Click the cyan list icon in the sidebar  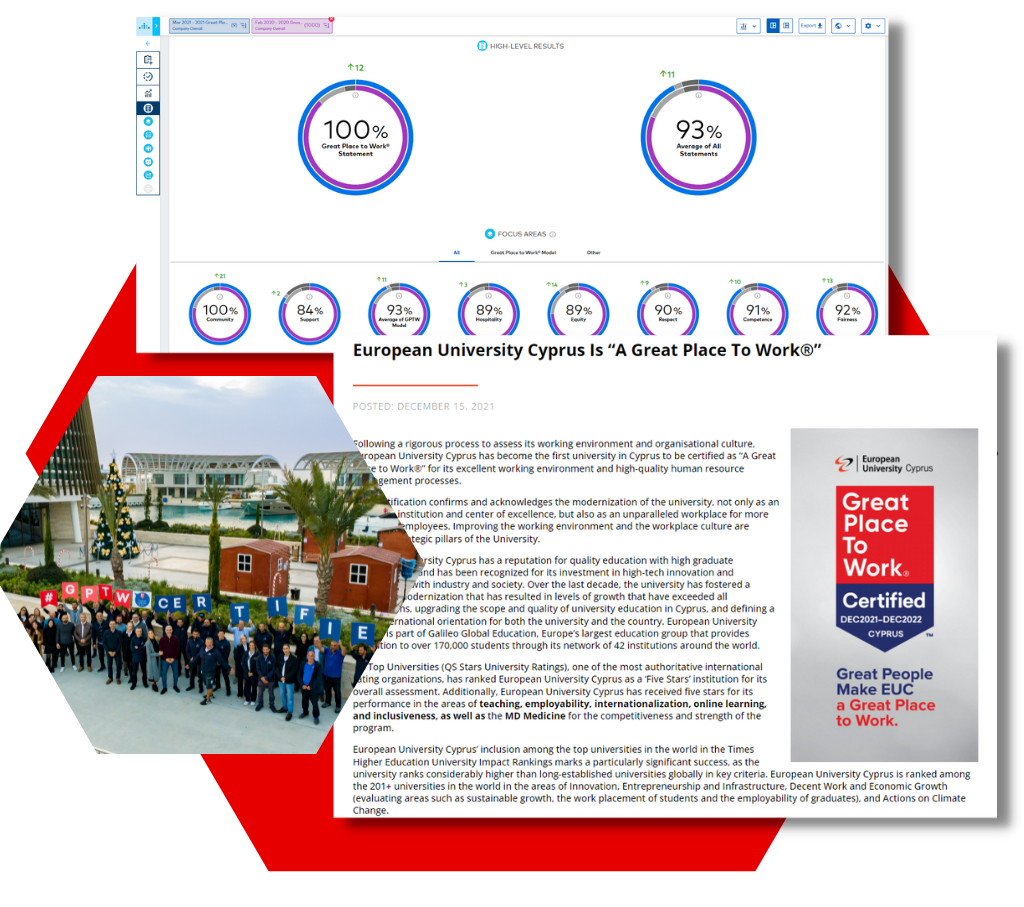click(148, 135)
